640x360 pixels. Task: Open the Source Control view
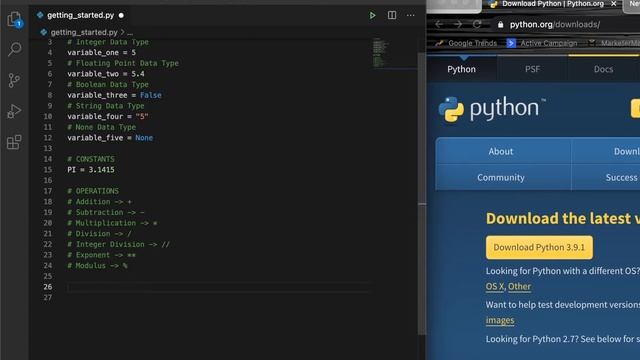14,80
